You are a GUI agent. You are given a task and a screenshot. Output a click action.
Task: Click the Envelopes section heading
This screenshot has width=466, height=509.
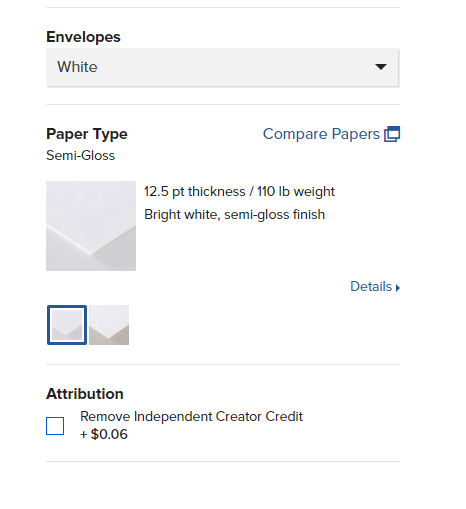tap(83, 37)
